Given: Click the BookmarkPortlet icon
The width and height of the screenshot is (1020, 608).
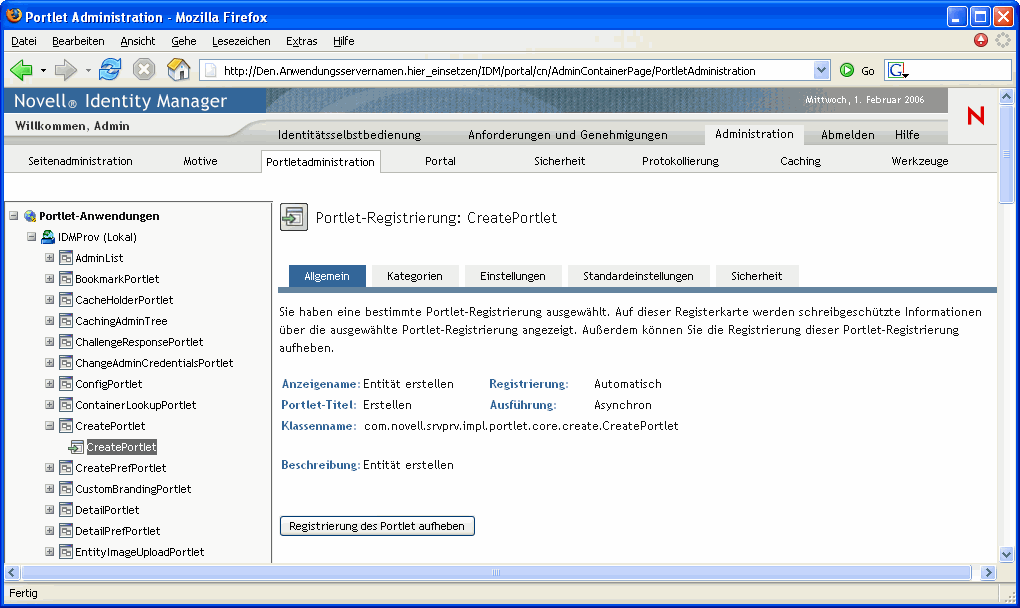Looking at the screenshot, I should 66,279.
